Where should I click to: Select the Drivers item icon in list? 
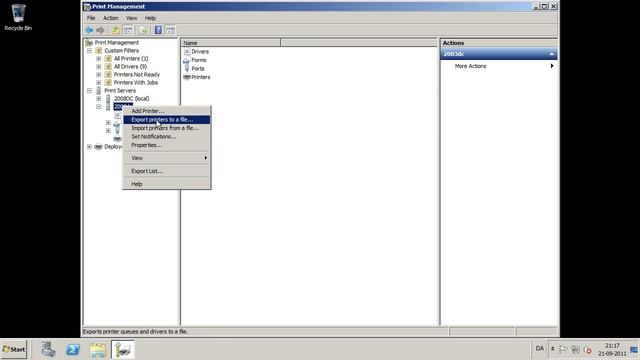click(187, 51)
